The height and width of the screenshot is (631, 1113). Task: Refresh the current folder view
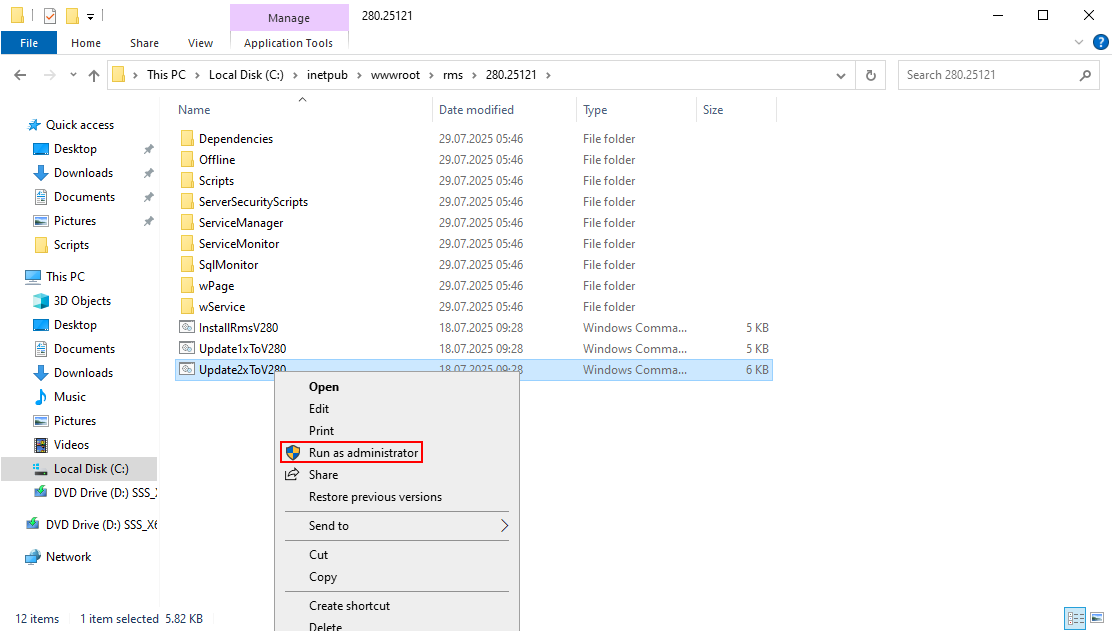(x=871, y=75)
